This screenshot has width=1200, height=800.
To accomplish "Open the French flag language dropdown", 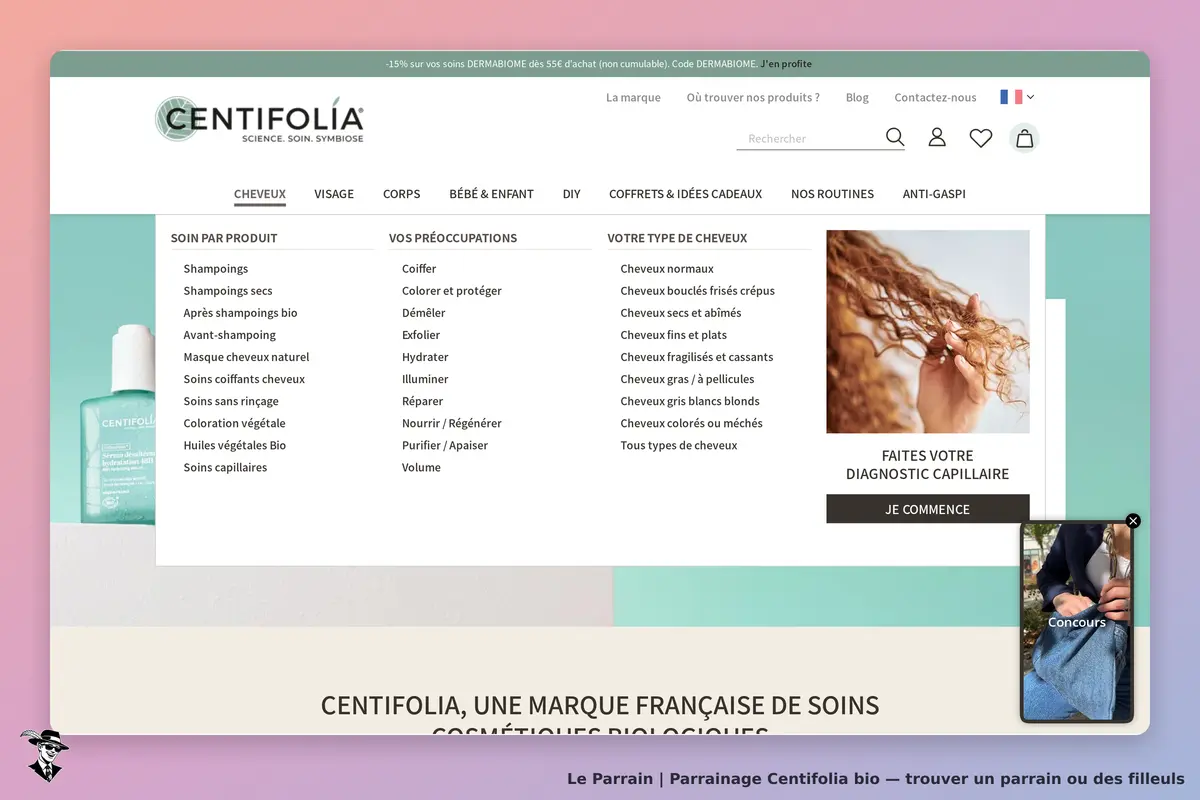I will (1017, 97).
